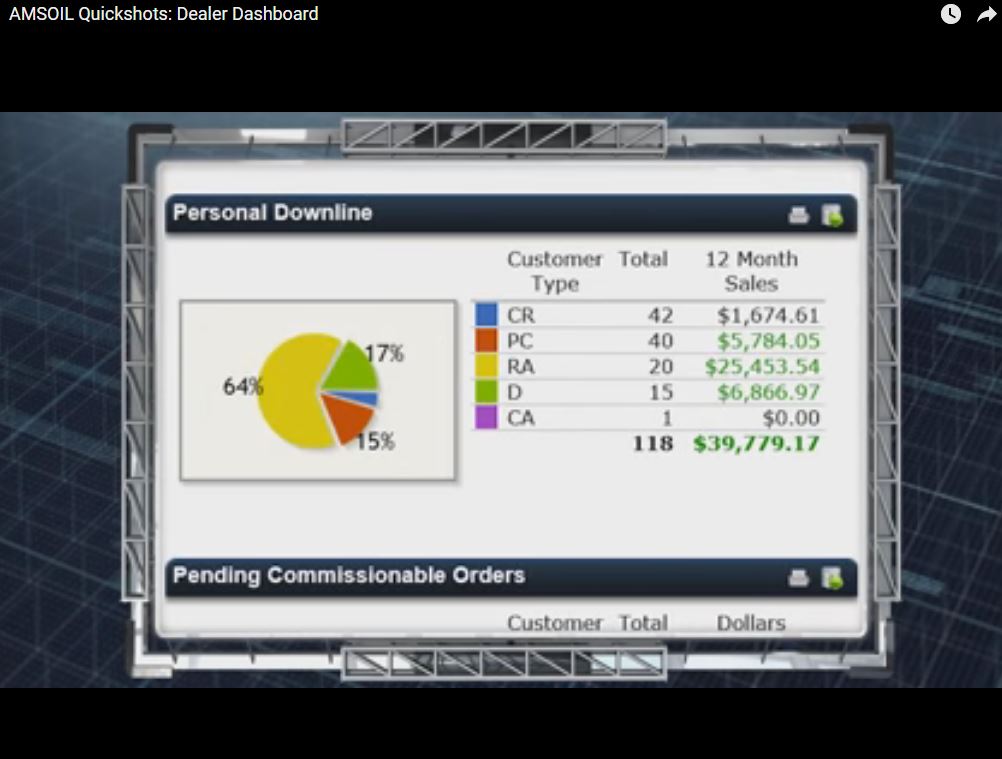Click the D total of 15

pyautogui.click(x=661, y=392)
